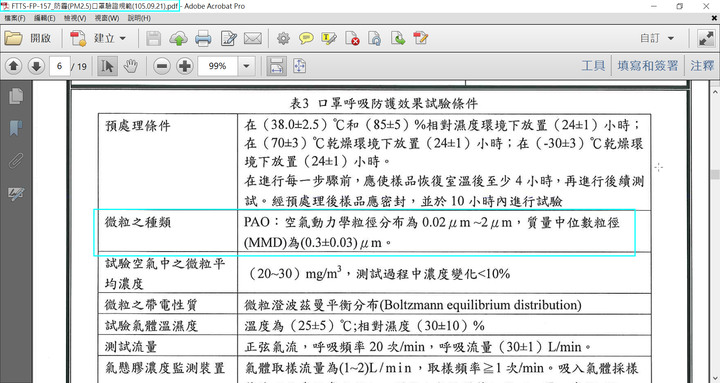Open the 填寫和簽署 (Fill & Sign) pane
720x383 pixels.
(647, 66)
